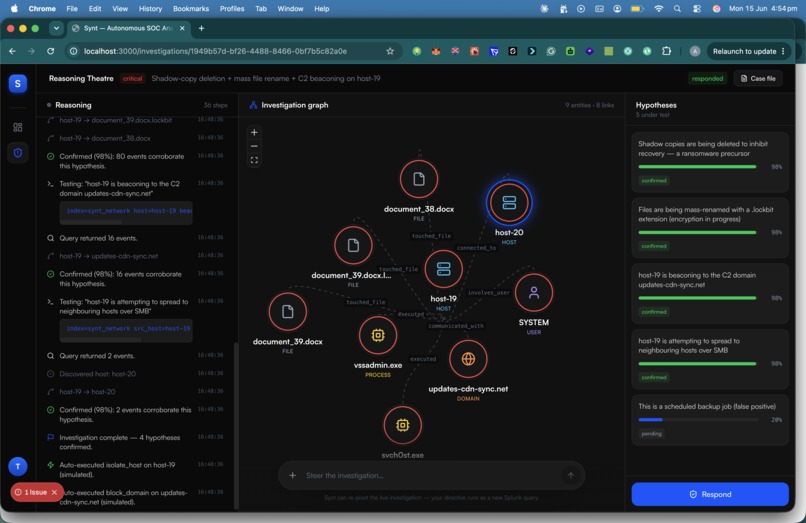The width and height of the screenshot is (806, 523).
Task: Click the responded status badge
Action: pos(707,78)
